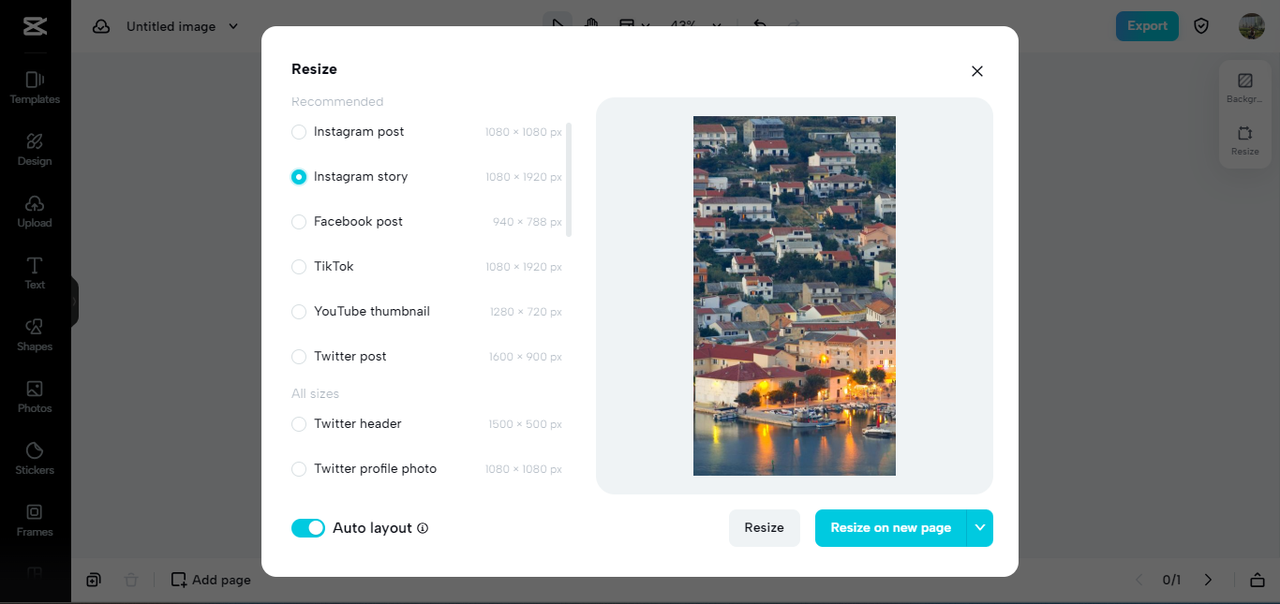This screenshot has height=604, width=1280.
Task: Click the page panel icon at bottom right
Action: coord(1258,580)
